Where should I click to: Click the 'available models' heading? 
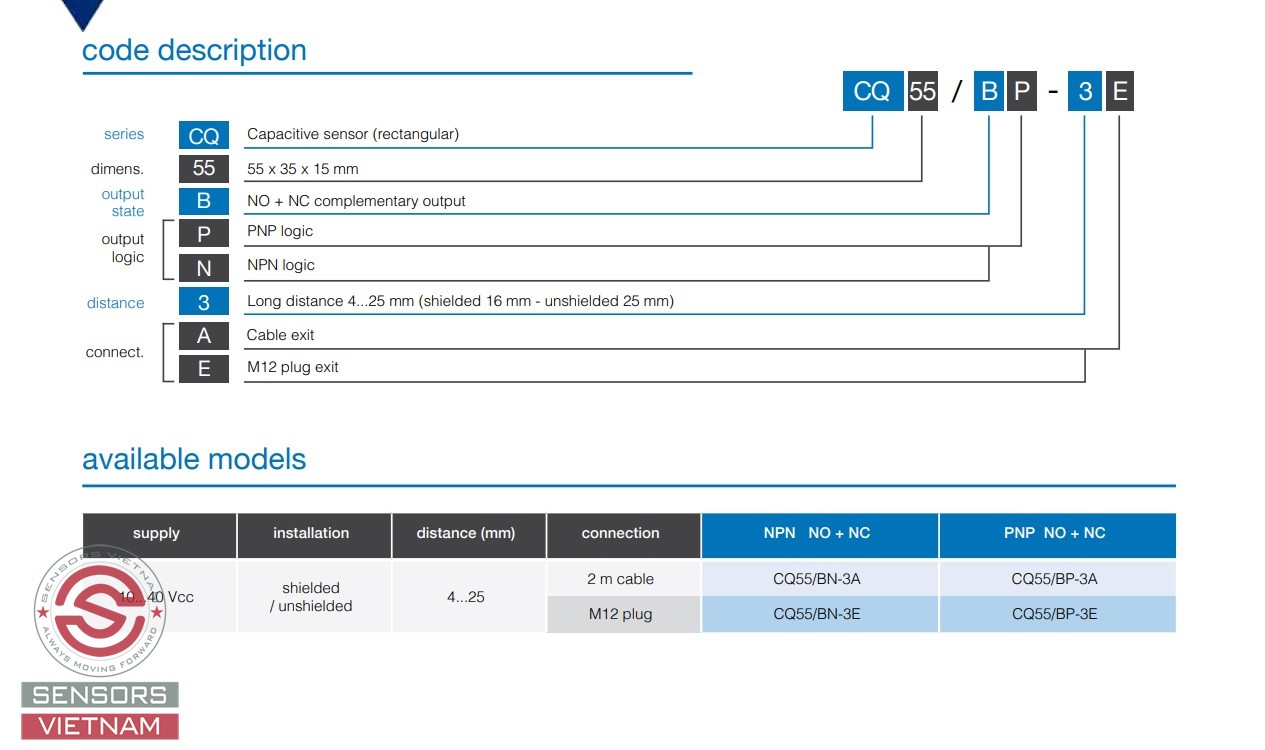pyautogui.click(x=194, y=459)
